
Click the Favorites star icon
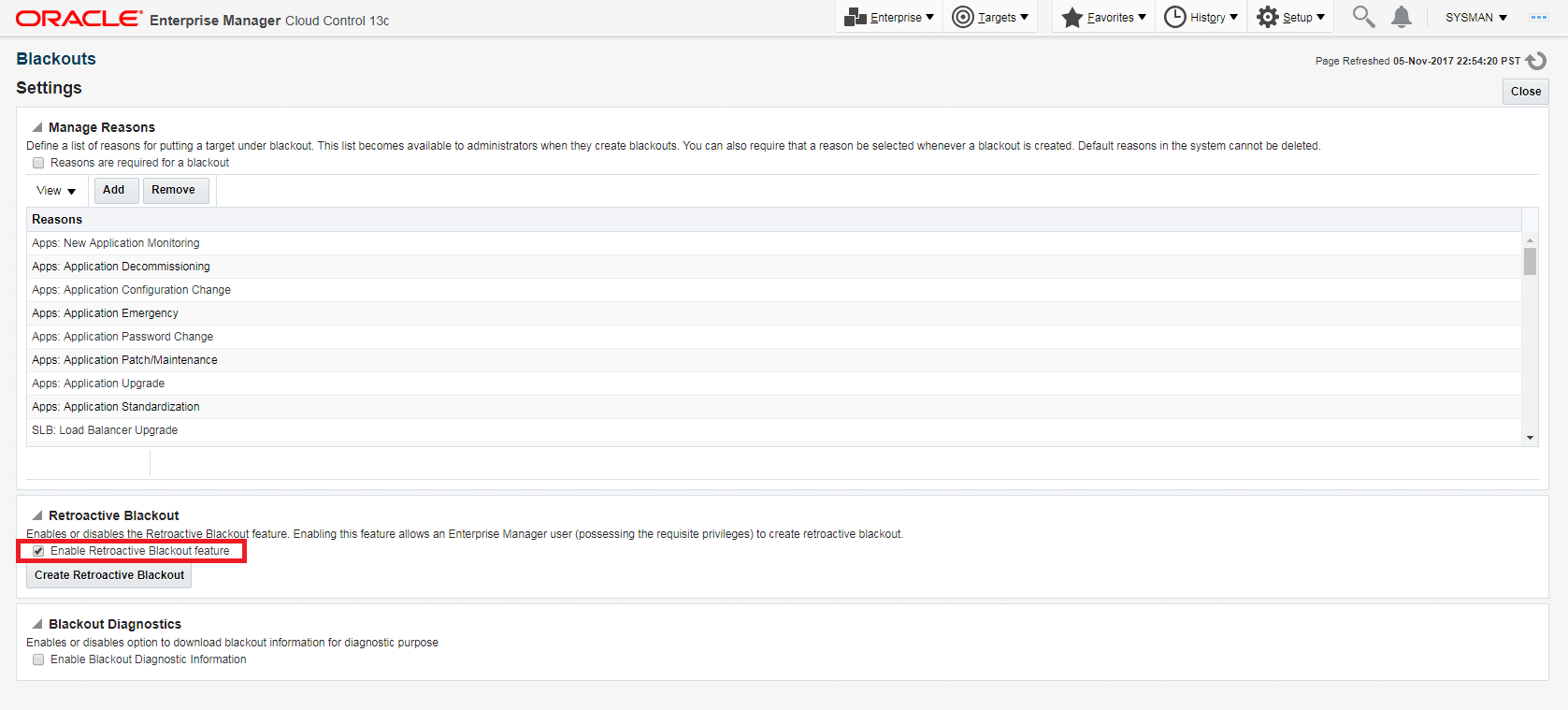tap(1072, 17)
